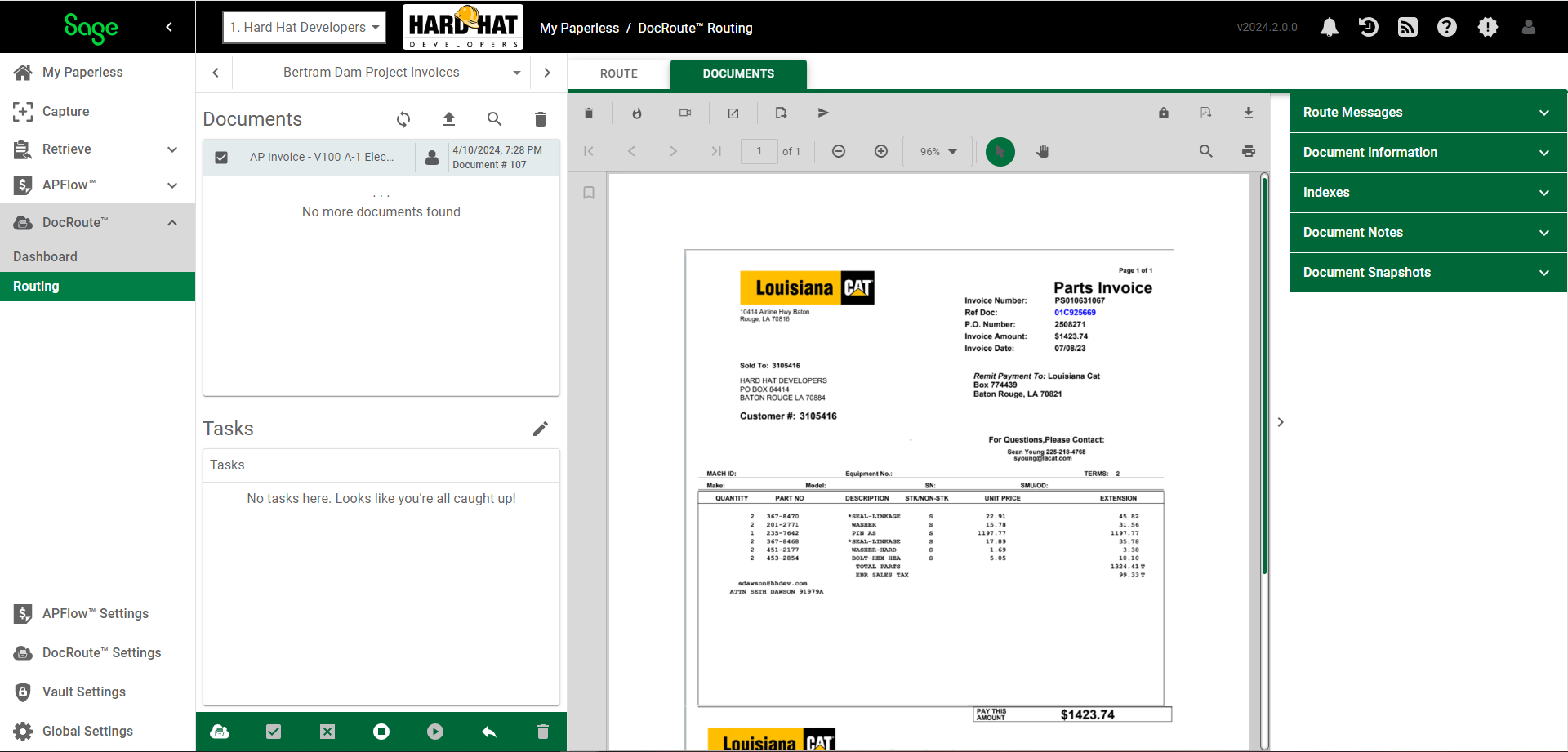Activate the green pointer select tool
Viewport: 1568px width, 752px height.
click(x=1000, y=151)
